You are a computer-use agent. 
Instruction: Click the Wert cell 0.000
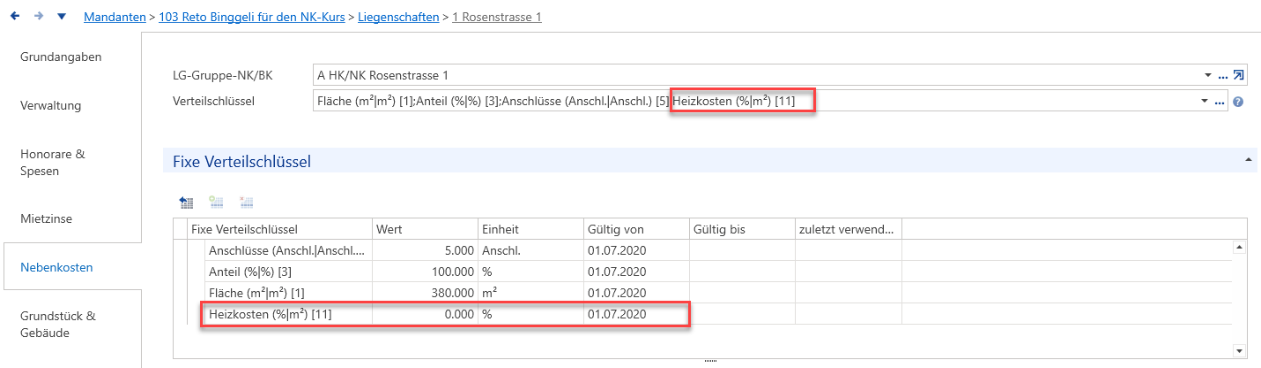click(x=425, y=314)
